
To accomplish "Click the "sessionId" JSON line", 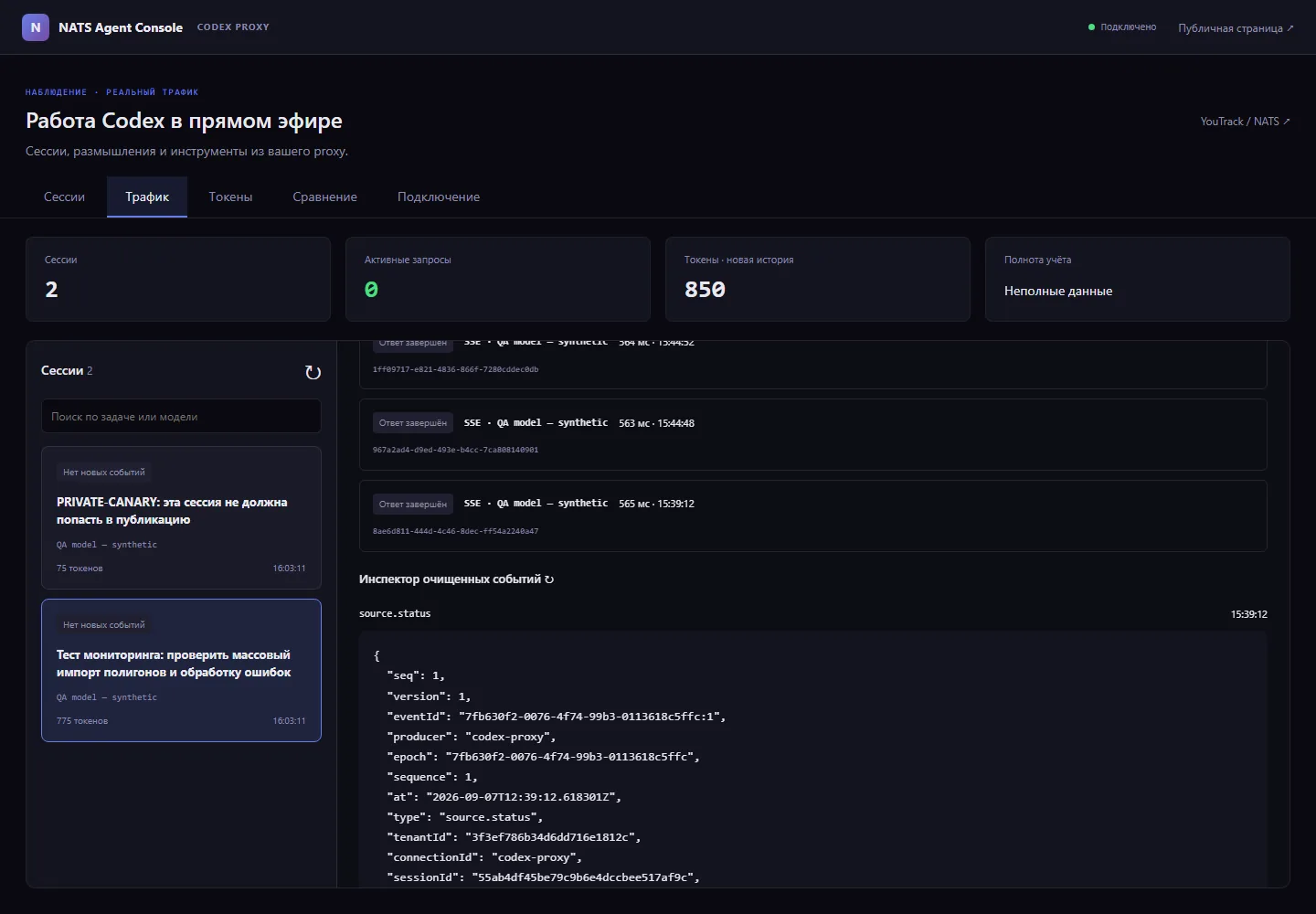I will click(x=543, y=877).
